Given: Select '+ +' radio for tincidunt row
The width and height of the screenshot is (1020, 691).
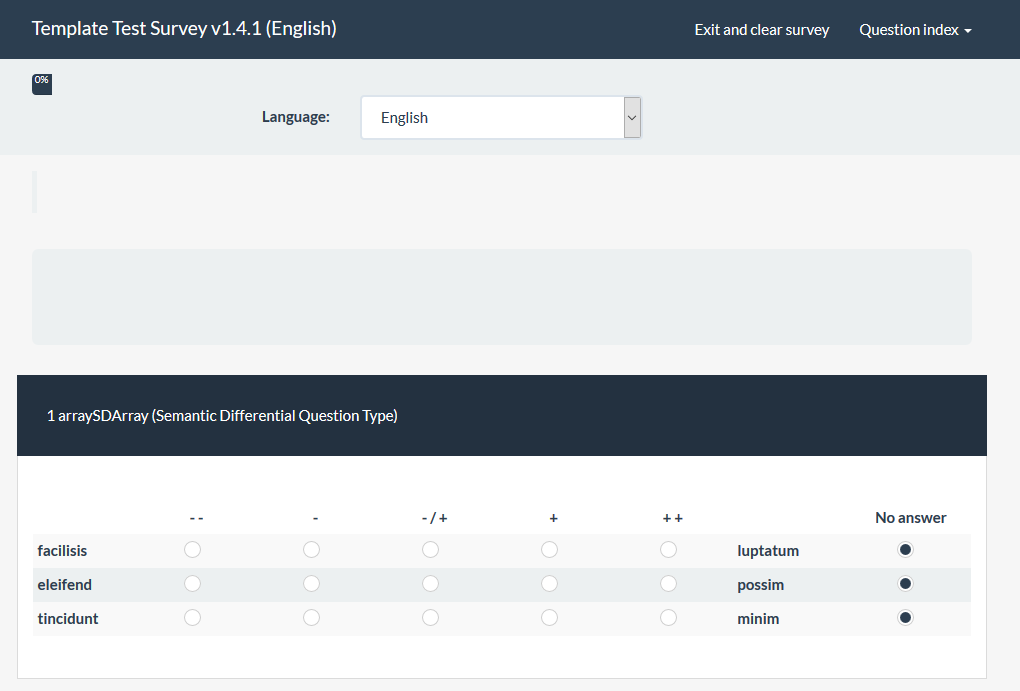Looking at the screenshot, I should [x=668, y=618].
